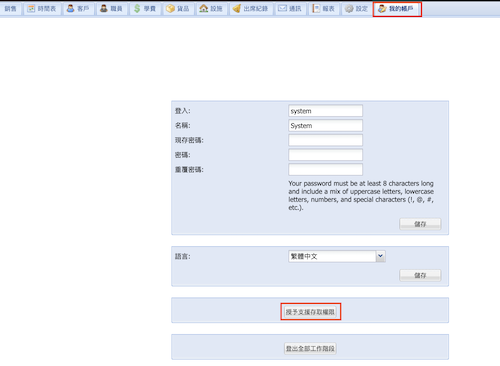This screenshot has height=366, width=500.
Task: Click the 登出全部工作階段 logout all sessions button
Action: (x=310, y=348)
